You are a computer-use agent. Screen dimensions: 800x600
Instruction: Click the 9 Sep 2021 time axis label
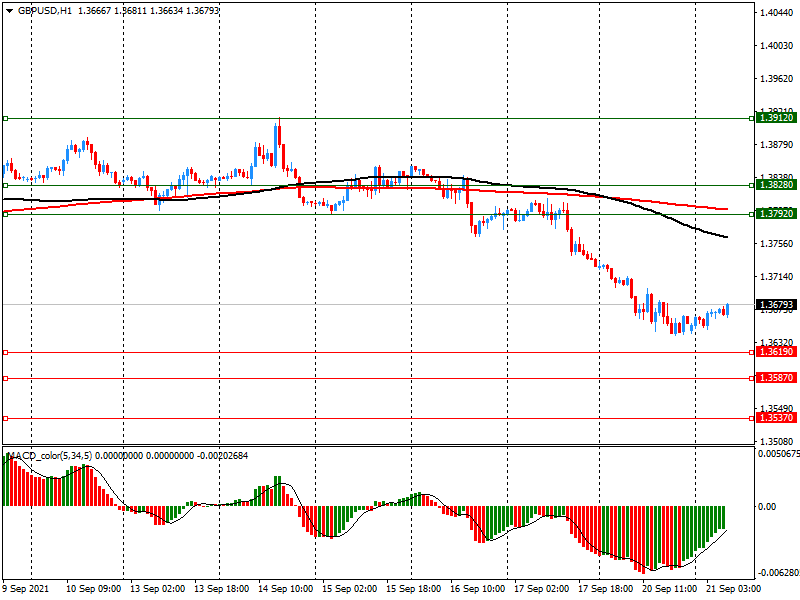tap(26, 589)
